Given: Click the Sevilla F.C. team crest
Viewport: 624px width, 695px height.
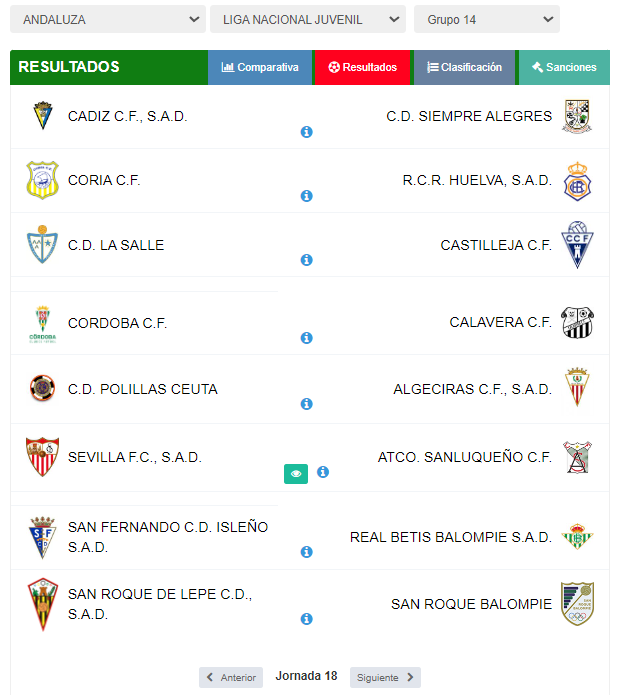Looking at the screenshot, I should (42, 457).
